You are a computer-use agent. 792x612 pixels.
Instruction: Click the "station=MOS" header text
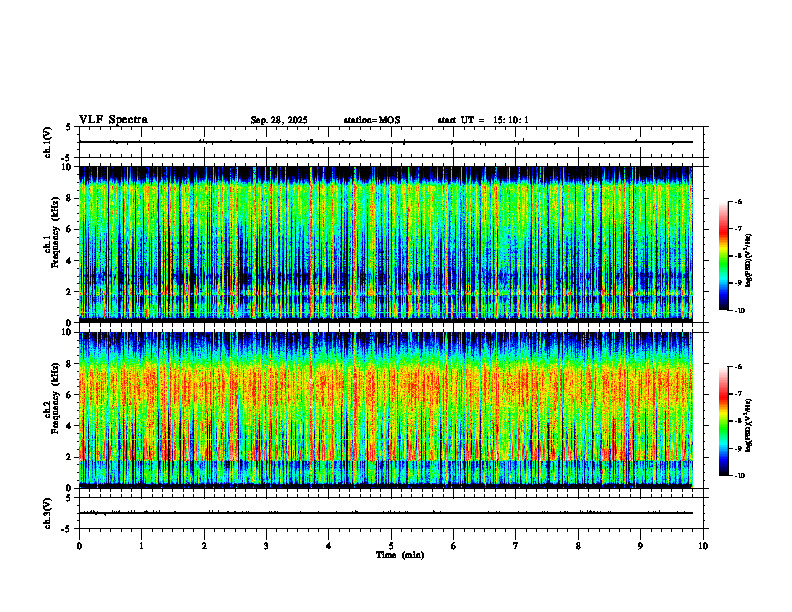click(x=372, y=120)
